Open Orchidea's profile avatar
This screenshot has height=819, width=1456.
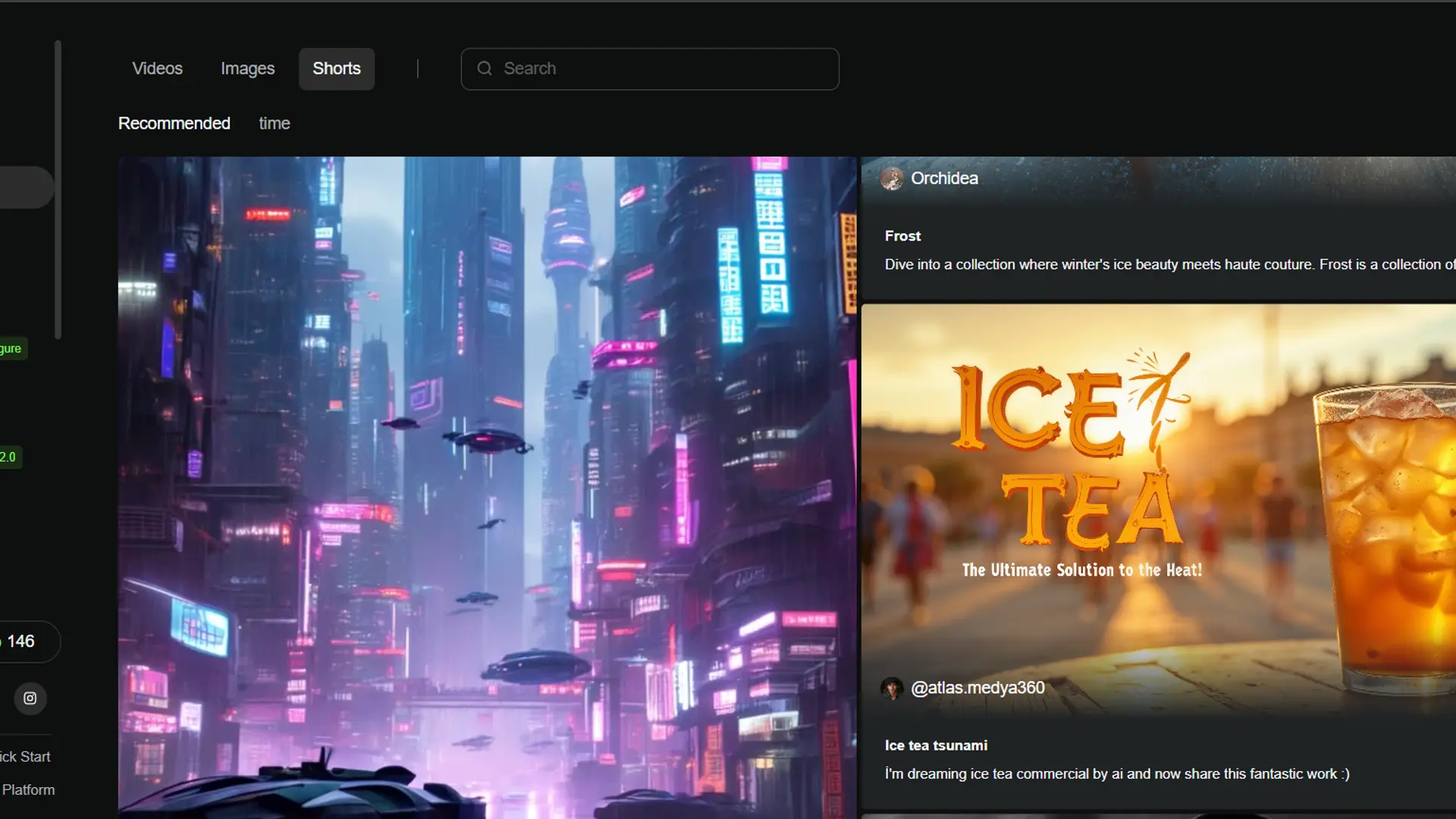click(x=892, y=179)
